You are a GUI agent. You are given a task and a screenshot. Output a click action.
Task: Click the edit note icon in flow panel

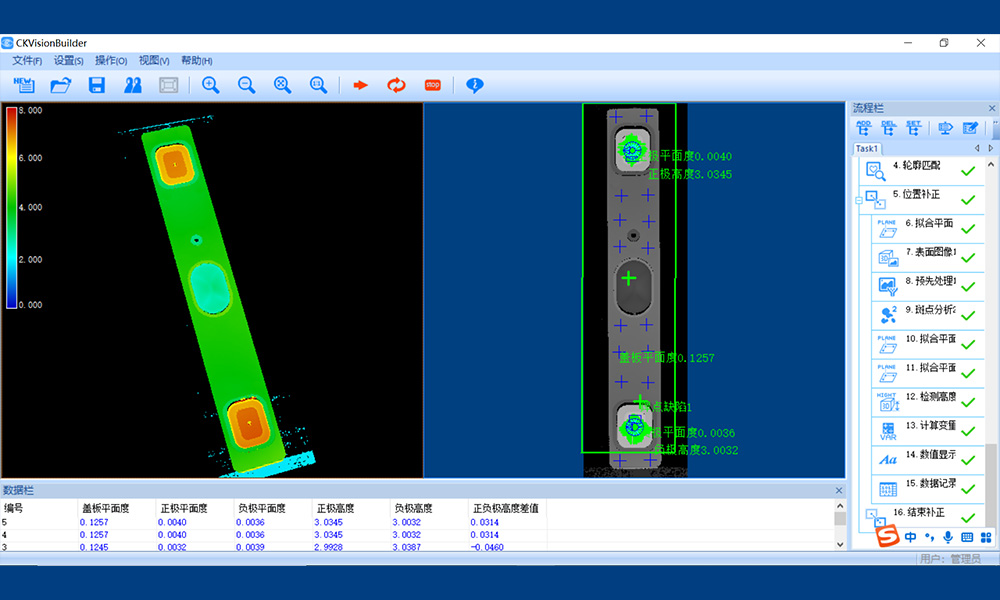pyautogui.click(x=970, y=128)
